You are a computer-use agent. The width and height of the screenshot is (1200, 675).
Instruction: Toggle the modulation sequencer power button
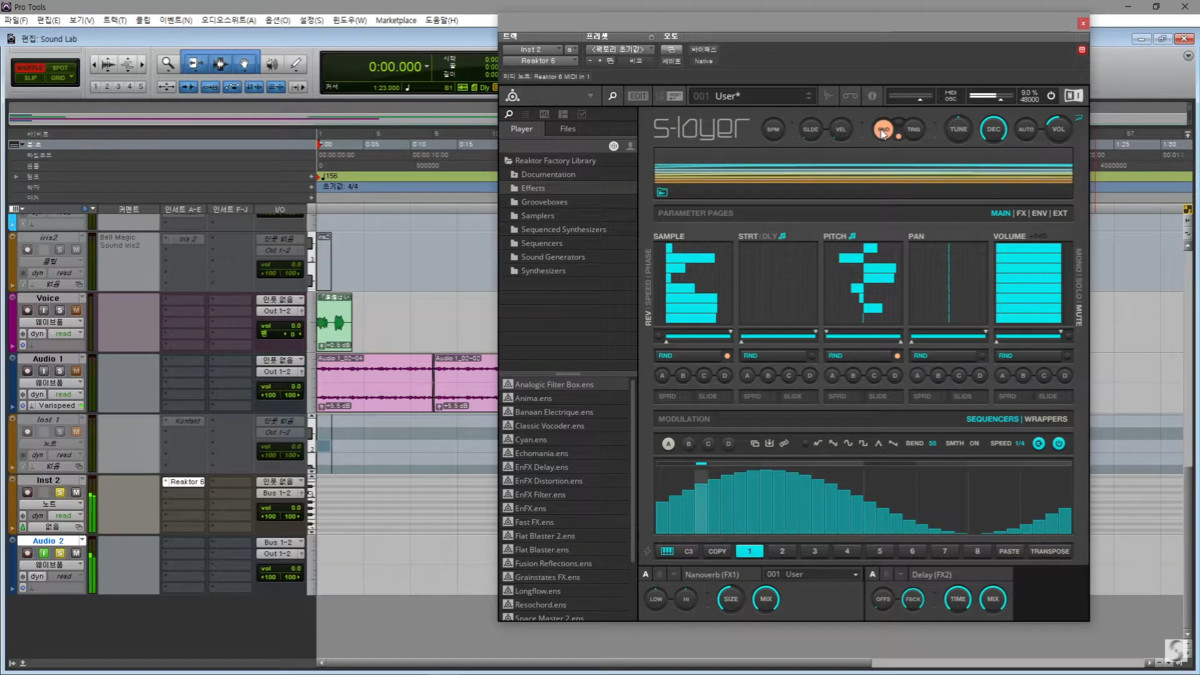tap(1058, 443)
